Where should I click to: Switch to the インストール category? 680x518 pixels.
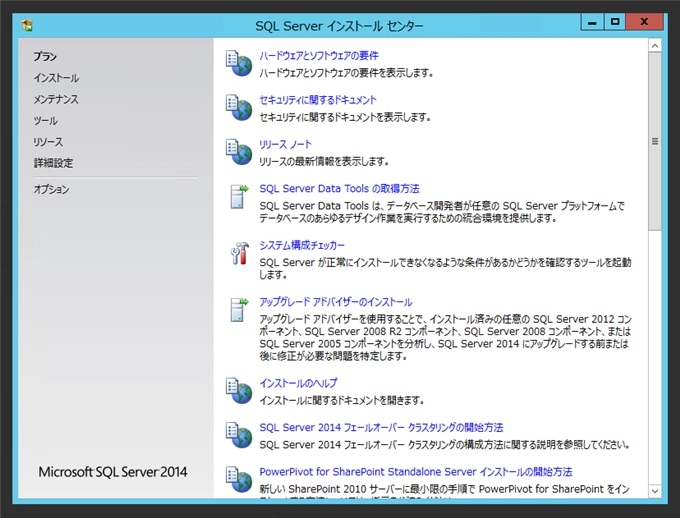[56, 78]
